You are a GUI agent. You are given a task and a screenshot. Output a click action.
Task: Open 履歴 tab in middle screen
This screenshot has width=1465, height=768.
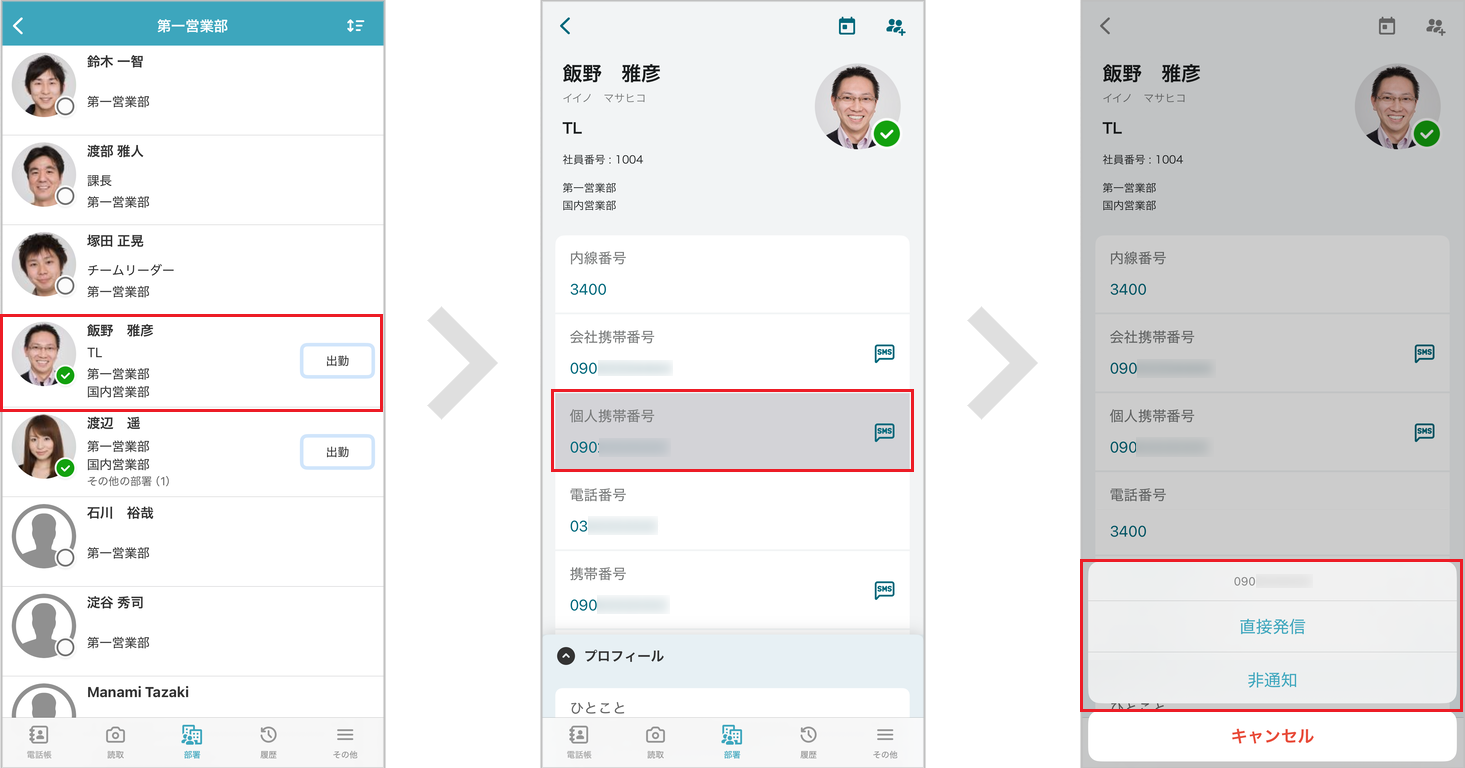tap(808, 742)
